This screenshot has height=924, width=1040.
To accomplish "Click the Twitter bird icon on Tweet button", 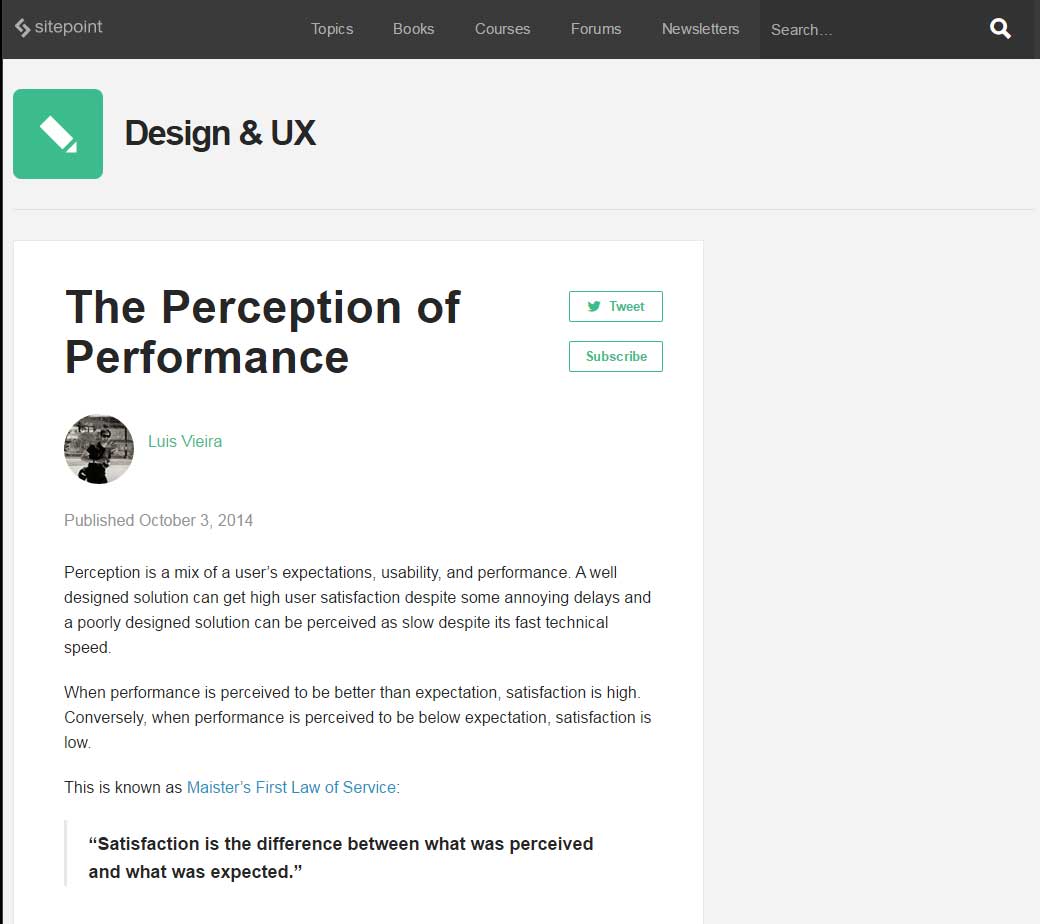I will [x=593, y=306].
